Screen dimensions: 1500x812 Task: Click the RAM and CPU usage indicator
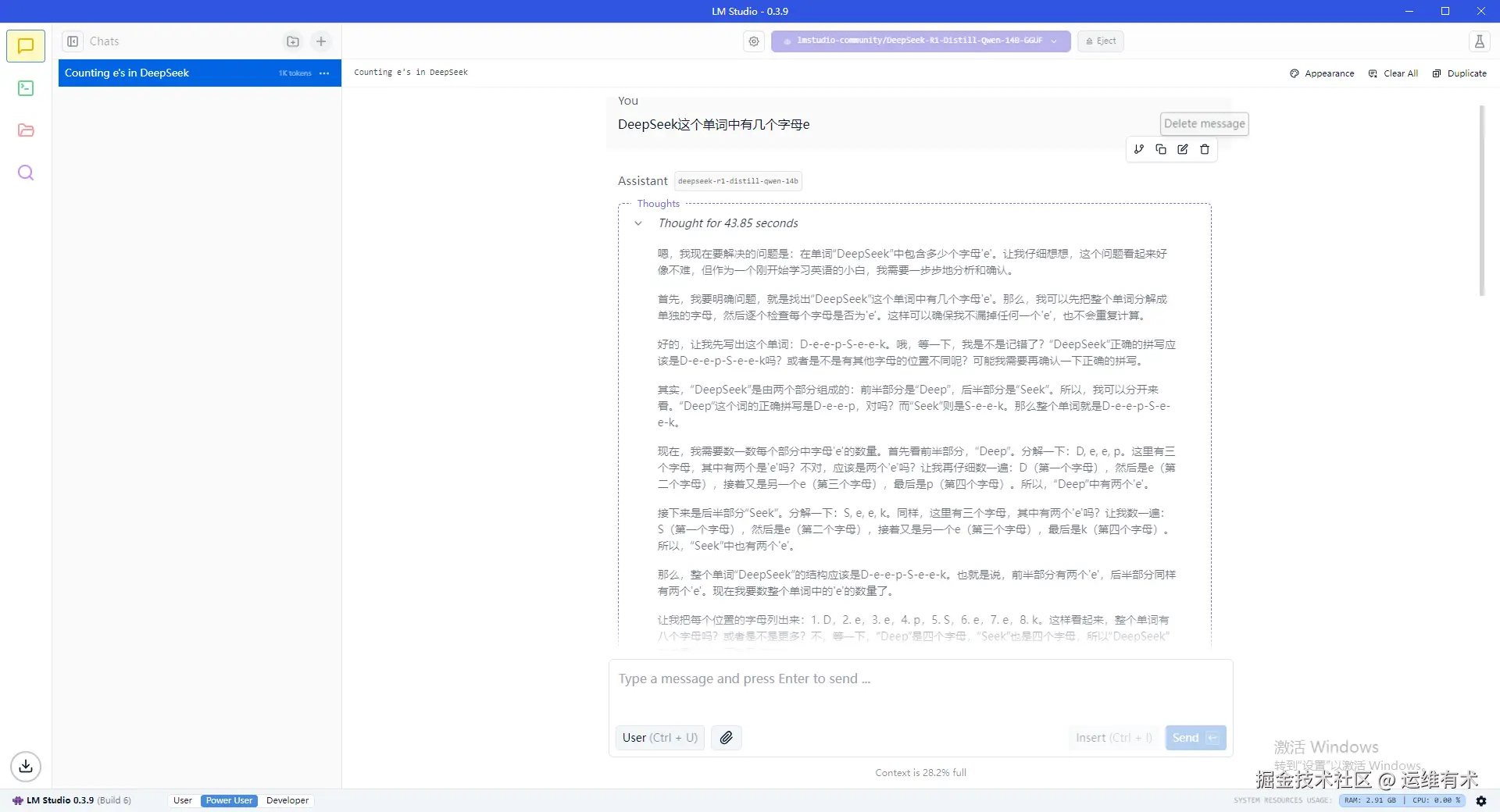(1402, 800)
